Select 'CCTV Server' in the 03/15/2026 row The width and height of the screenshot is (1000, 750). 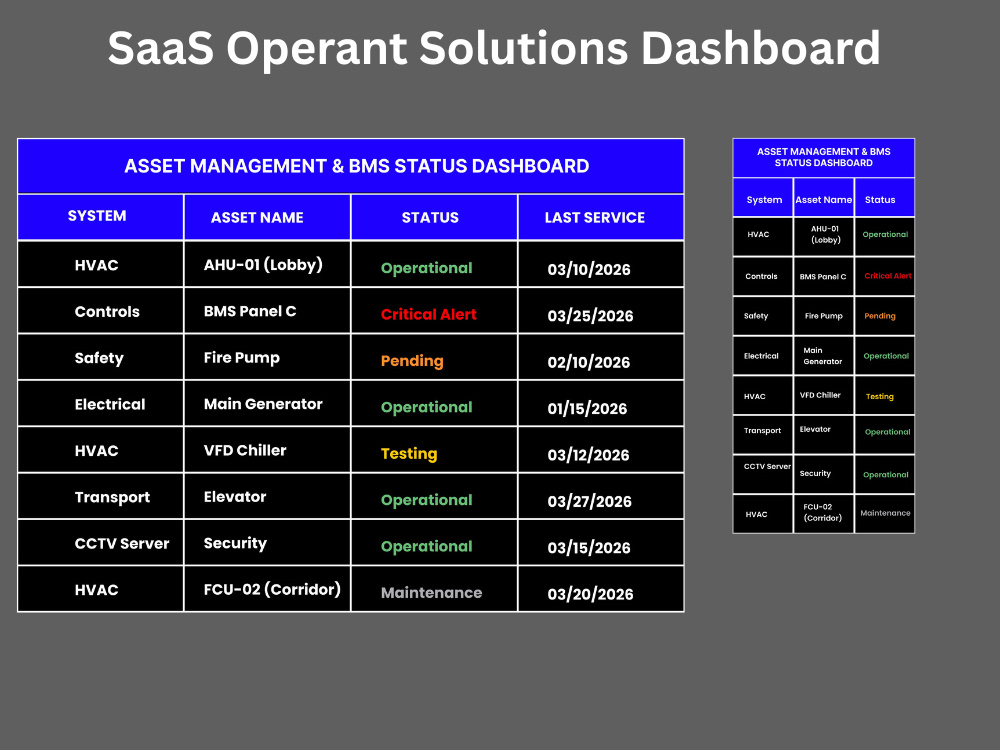pos(122,543)
